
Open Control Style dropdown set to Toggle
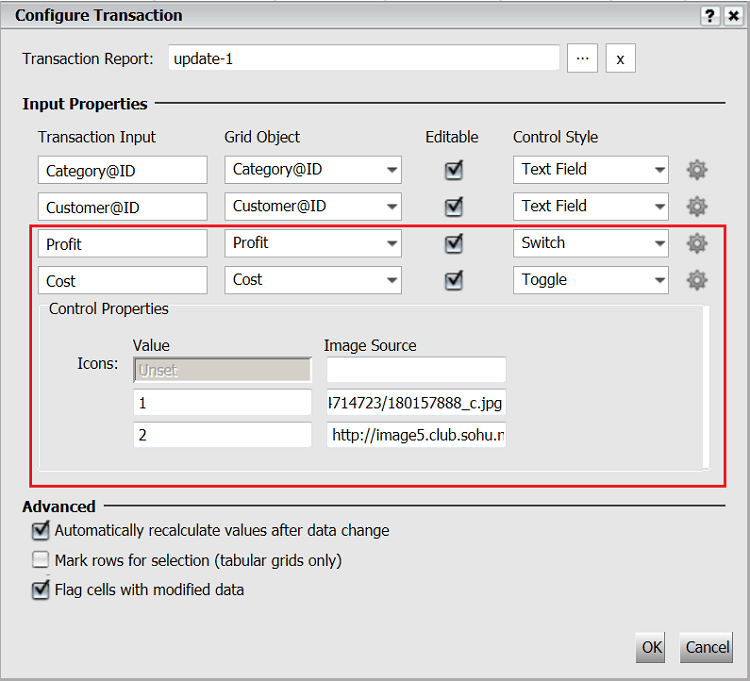pyautogui.click(x=591, y=280)
